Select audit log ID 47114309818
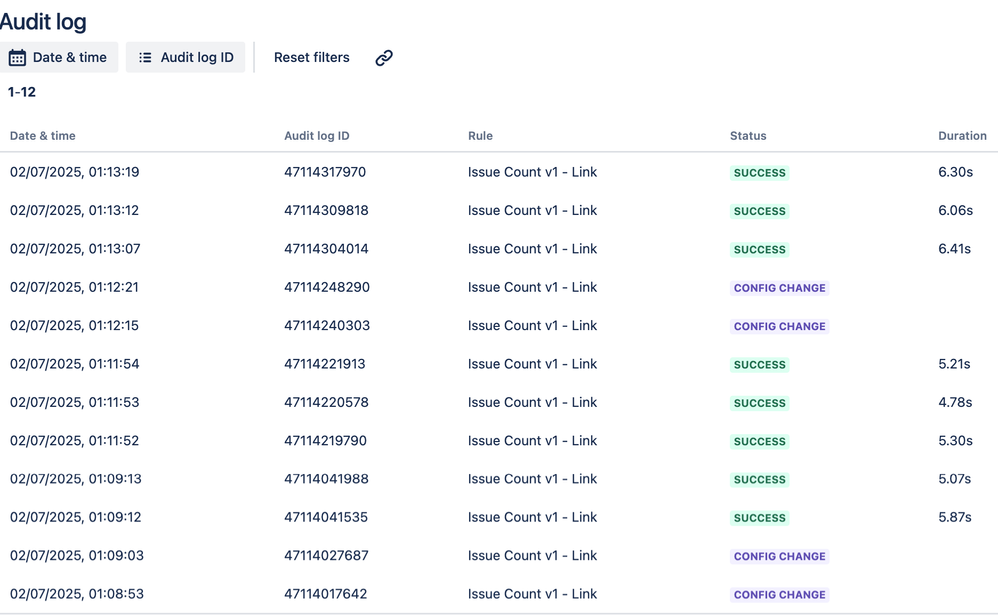The height and width of the screenshot is (616, 998). pyautogui.click(x=326, y=210)
